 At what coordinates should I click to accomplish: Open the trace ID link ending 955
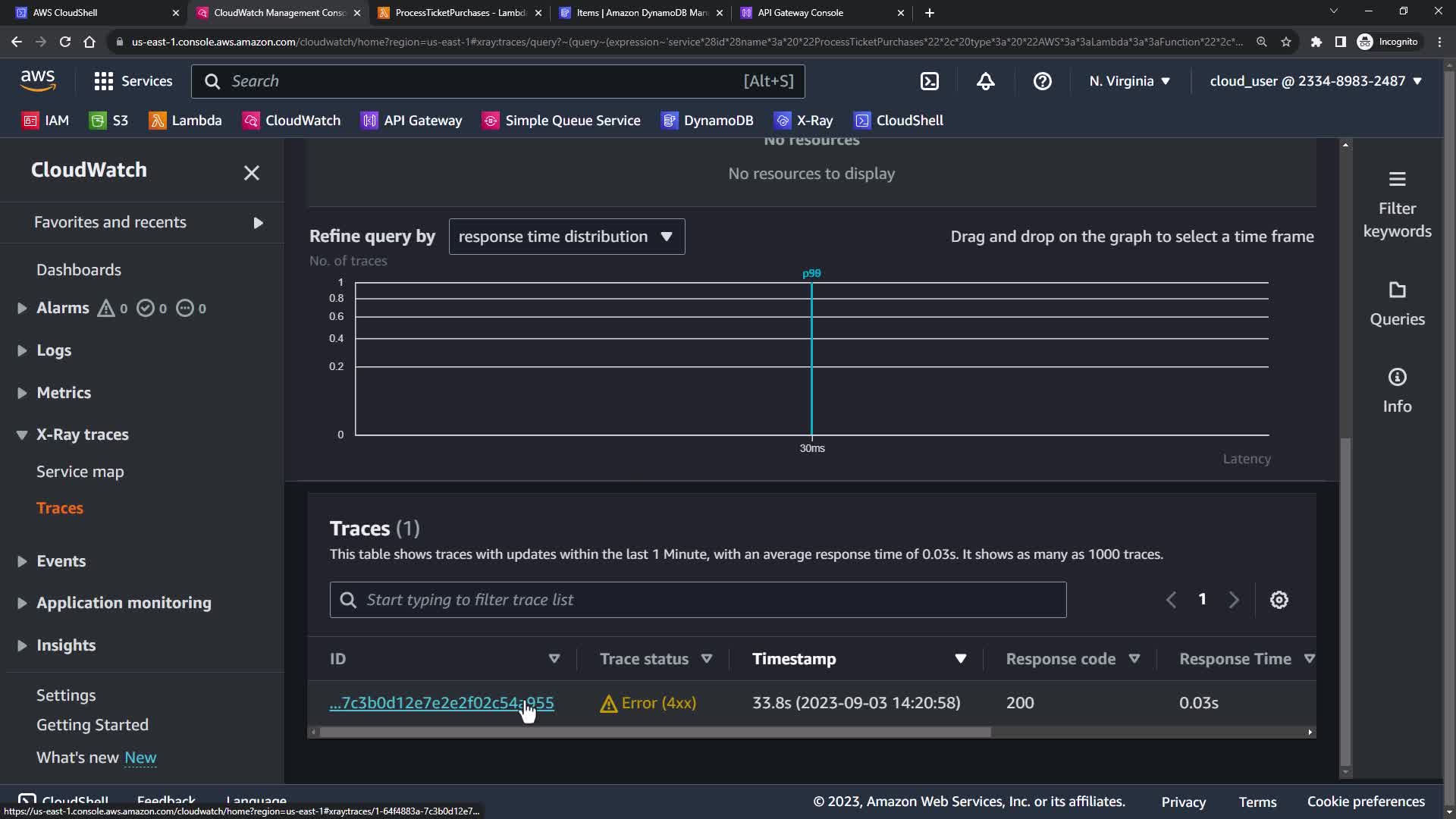coord(441,703)
